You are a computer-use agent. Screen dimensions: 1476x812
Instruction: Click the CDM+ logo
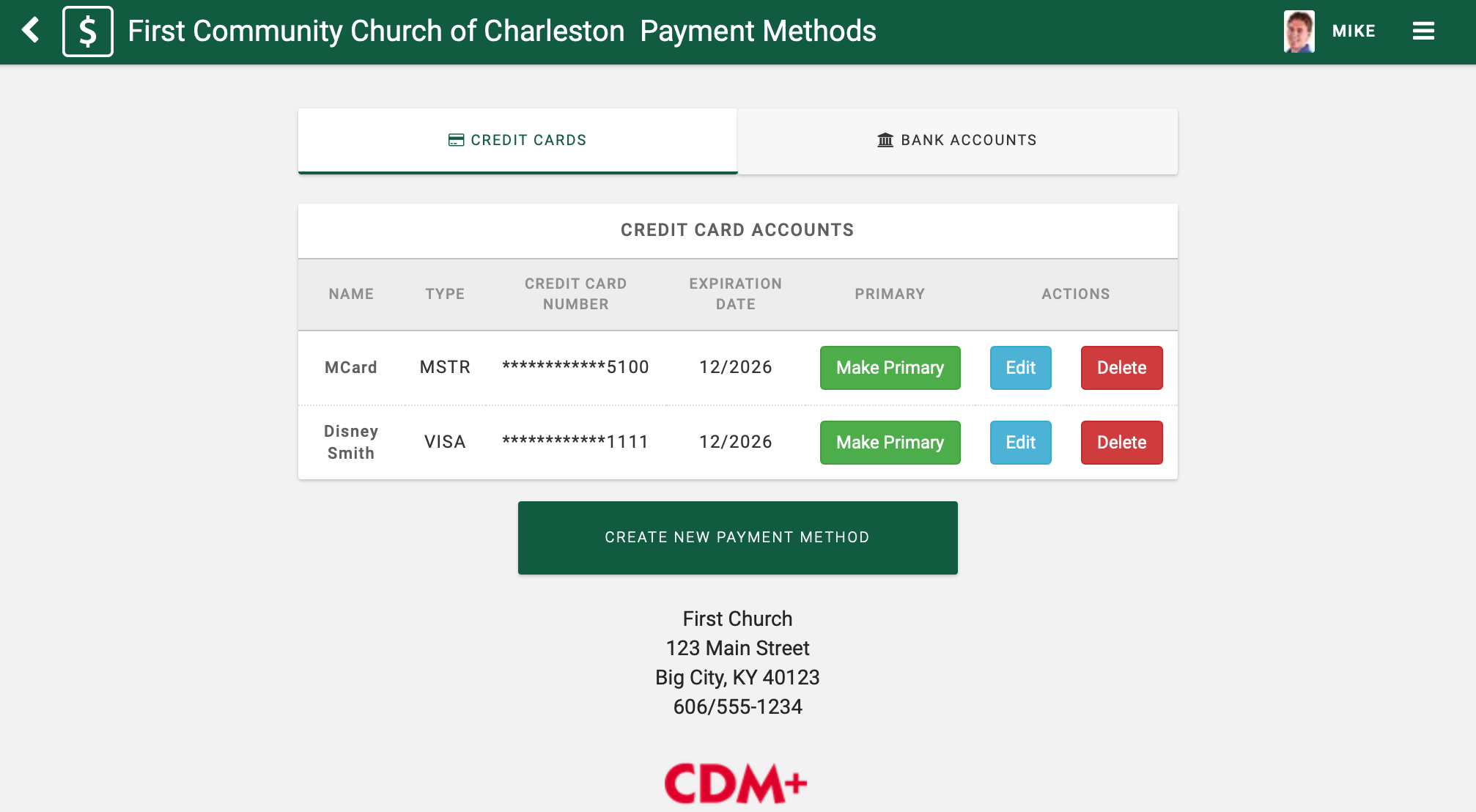click(735, 783)
